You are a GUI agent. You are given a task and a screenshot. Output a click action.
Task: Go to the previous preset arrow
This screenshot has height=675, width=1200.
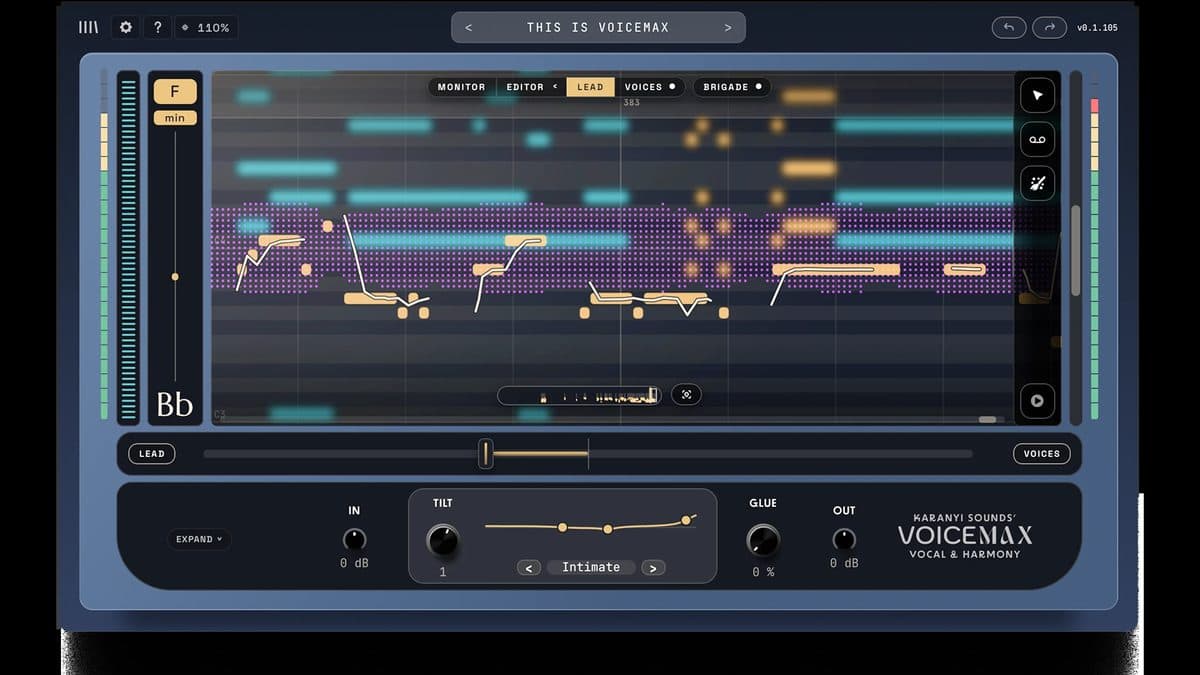pyautogui.click(x=469, y=27)
